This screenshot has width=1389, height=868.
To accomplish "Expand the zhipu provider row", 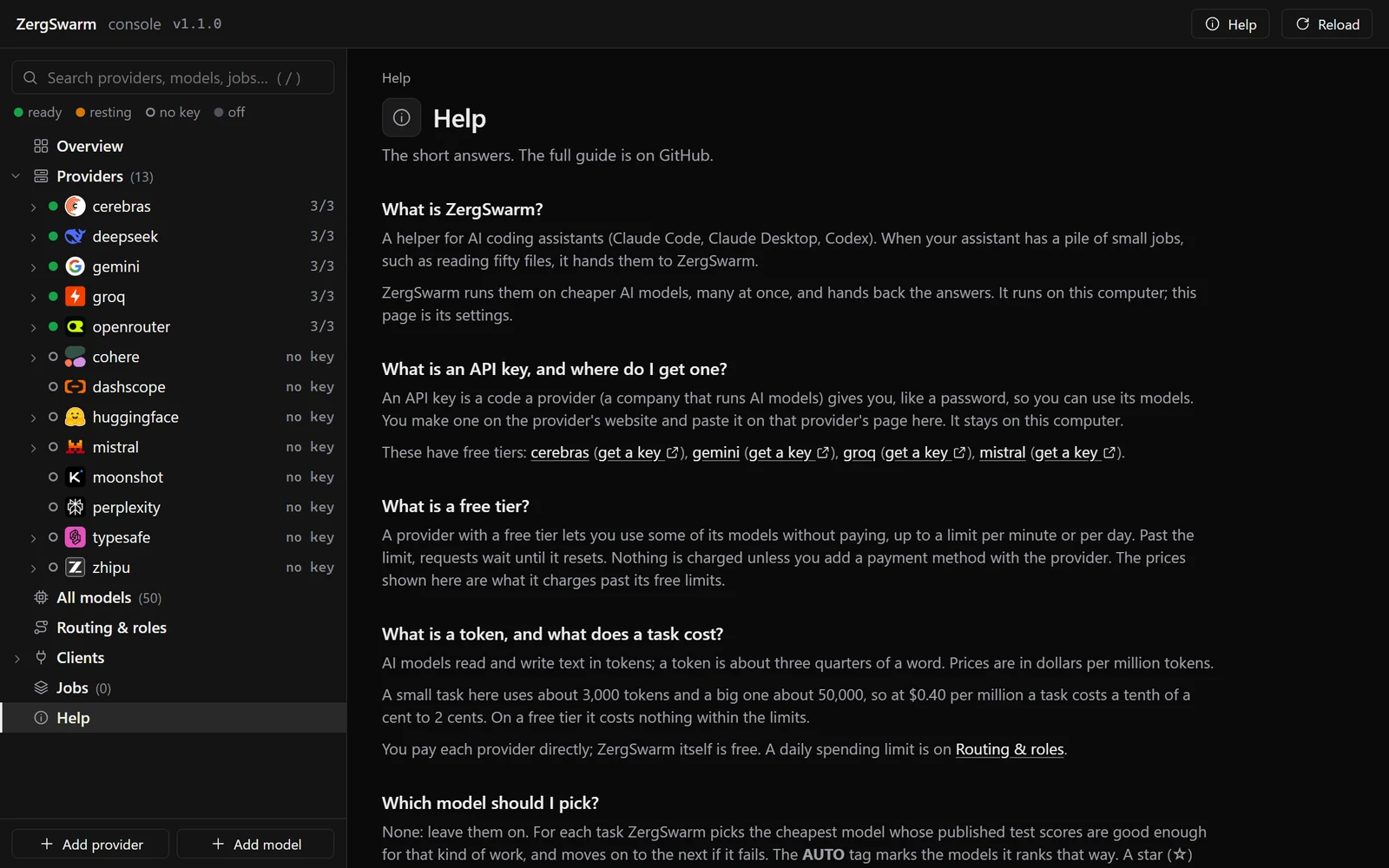I will coord(33,568).
